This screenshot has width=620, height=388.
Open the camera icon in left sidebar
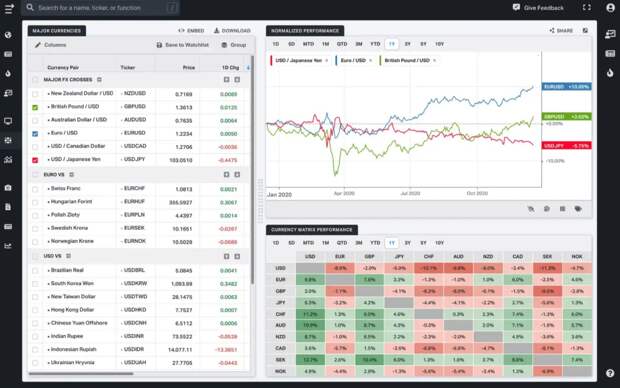[x=8, y=187]
